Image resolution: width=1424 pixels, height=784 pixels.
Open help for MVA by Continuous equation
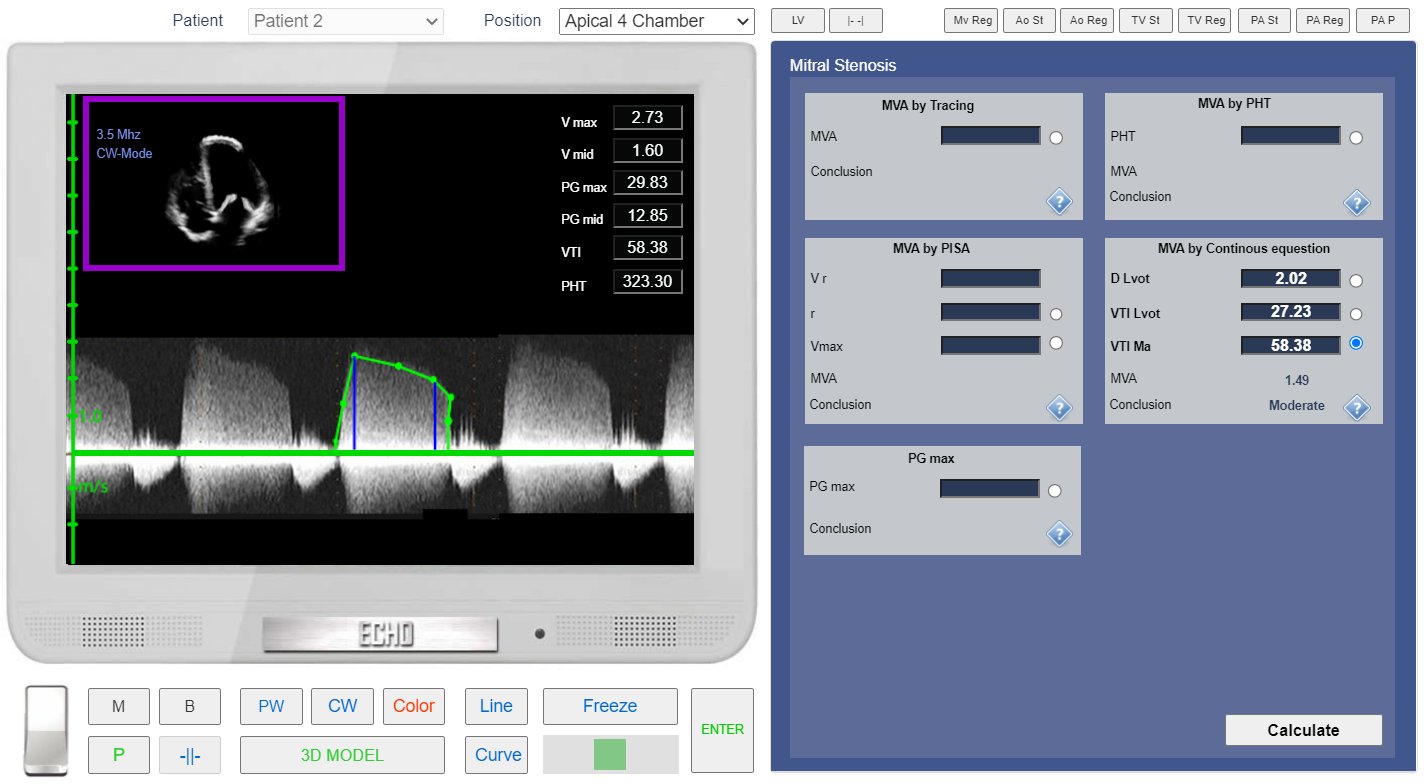tap(1355, 408)
